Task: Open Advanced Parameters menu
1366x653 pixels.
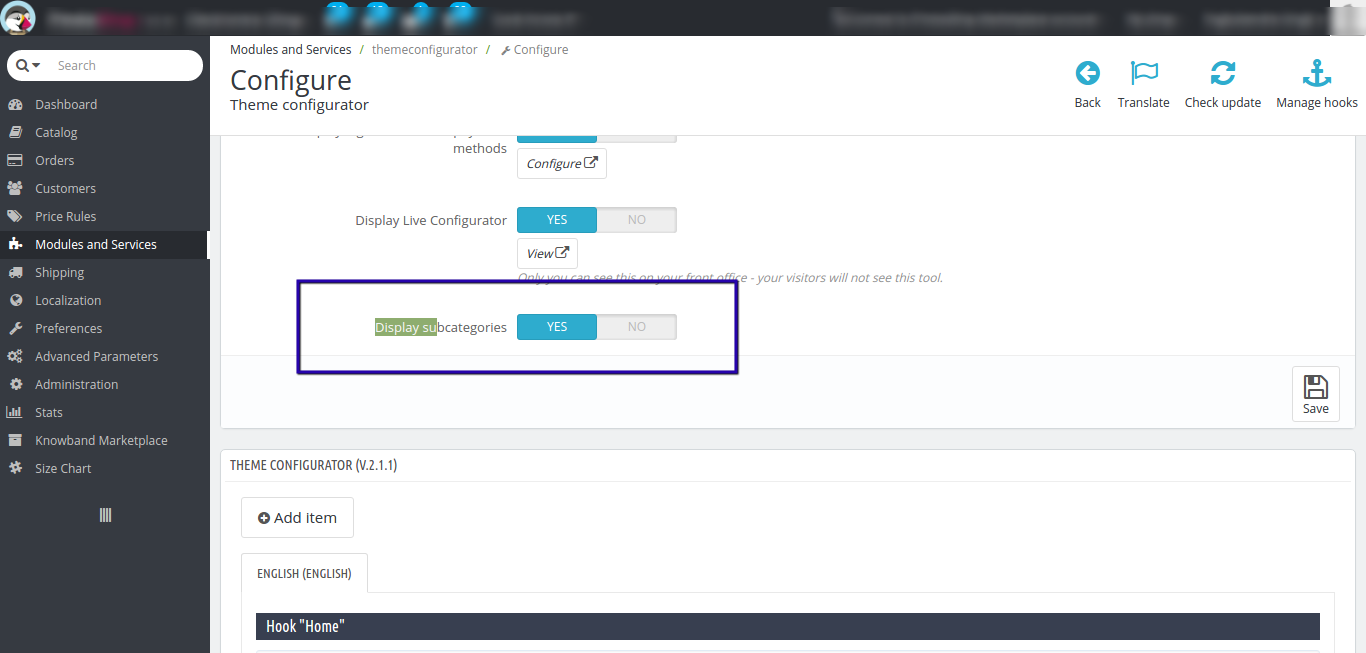Action: click(96, 356)
